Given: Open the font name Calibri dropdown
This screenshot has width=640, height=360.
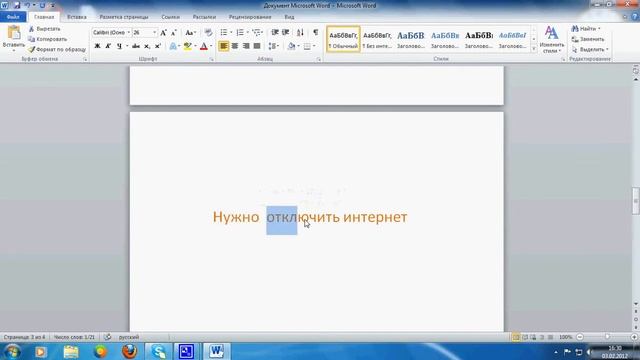Looking at the screenshot, I should coord(129,32).
